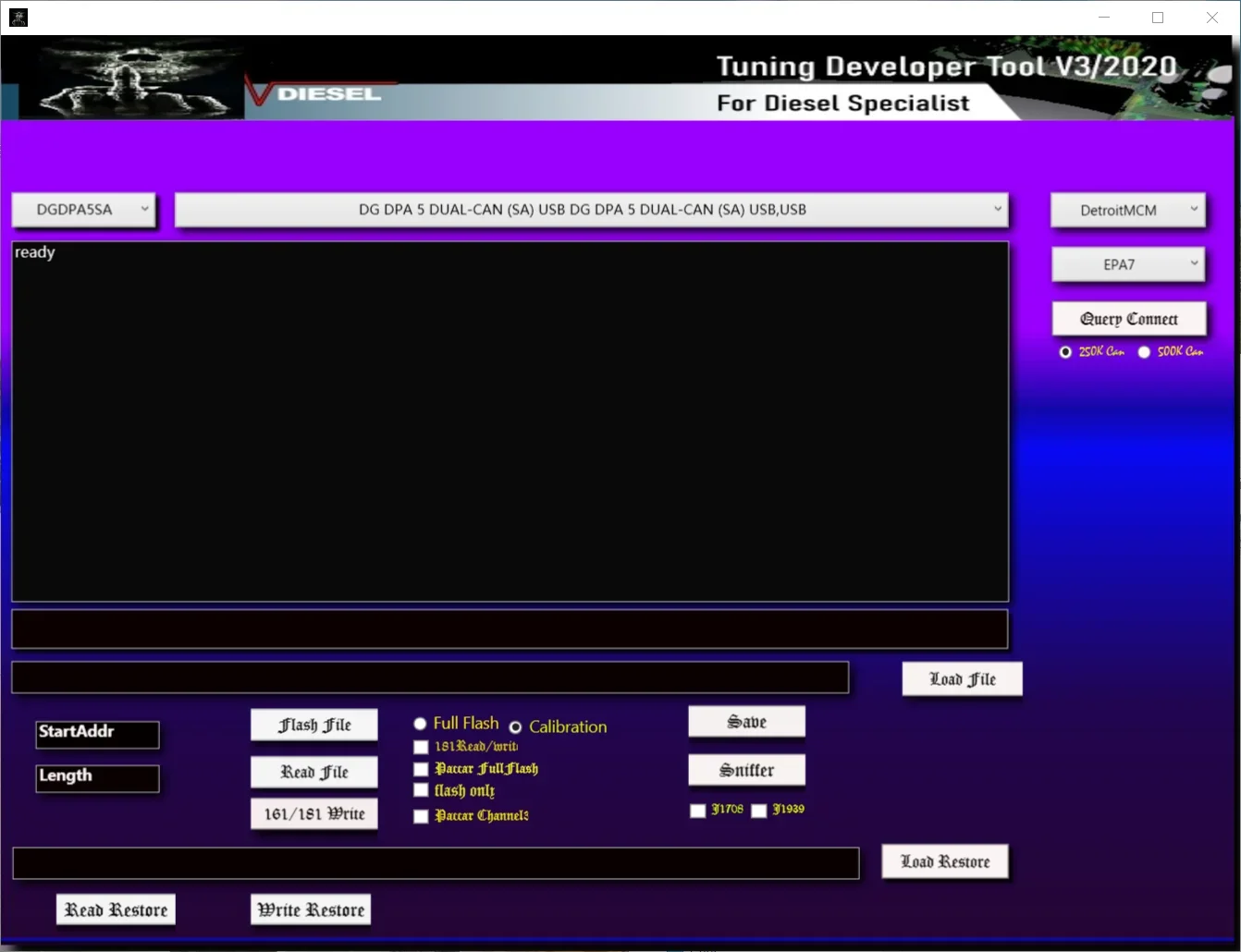
Task: Select the Full Flash radio button
Action: (420, 723)
